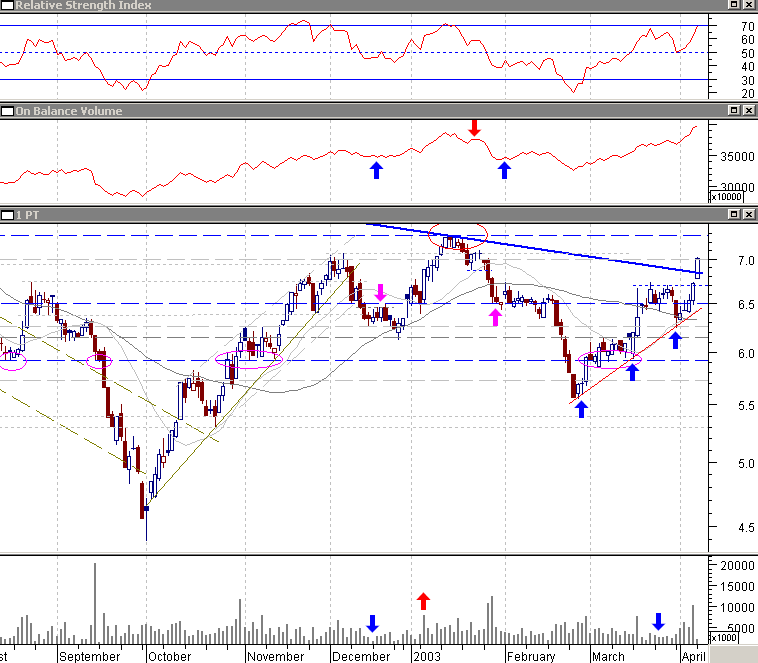This screenshot has width=758, height=663.
Task: Click the 20000 volume axis label
Action: tap(737, 565)
